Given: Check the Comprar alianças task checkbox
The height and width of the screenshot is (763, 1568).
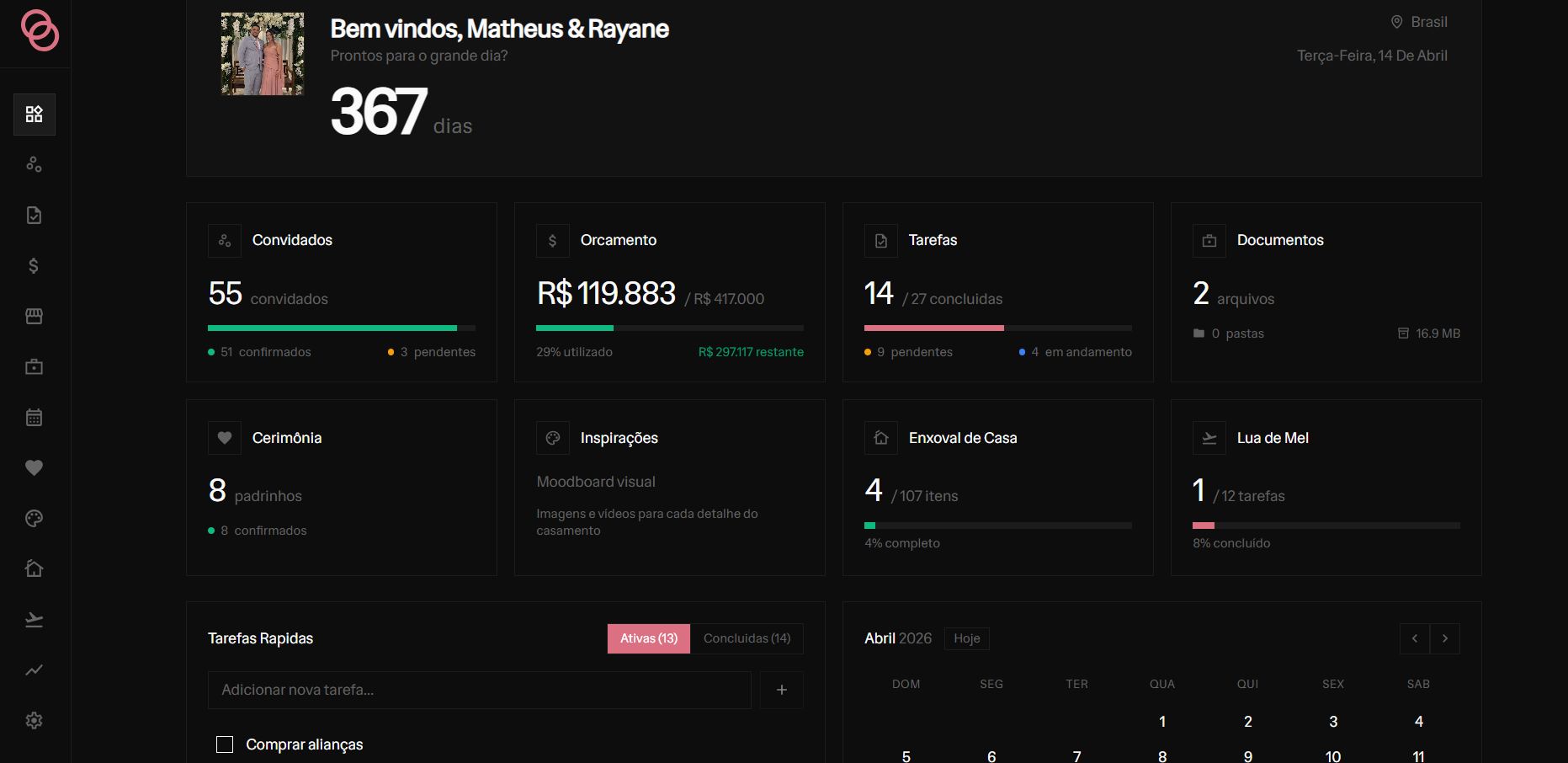Looking at the screenshot, I should [225, 744].
